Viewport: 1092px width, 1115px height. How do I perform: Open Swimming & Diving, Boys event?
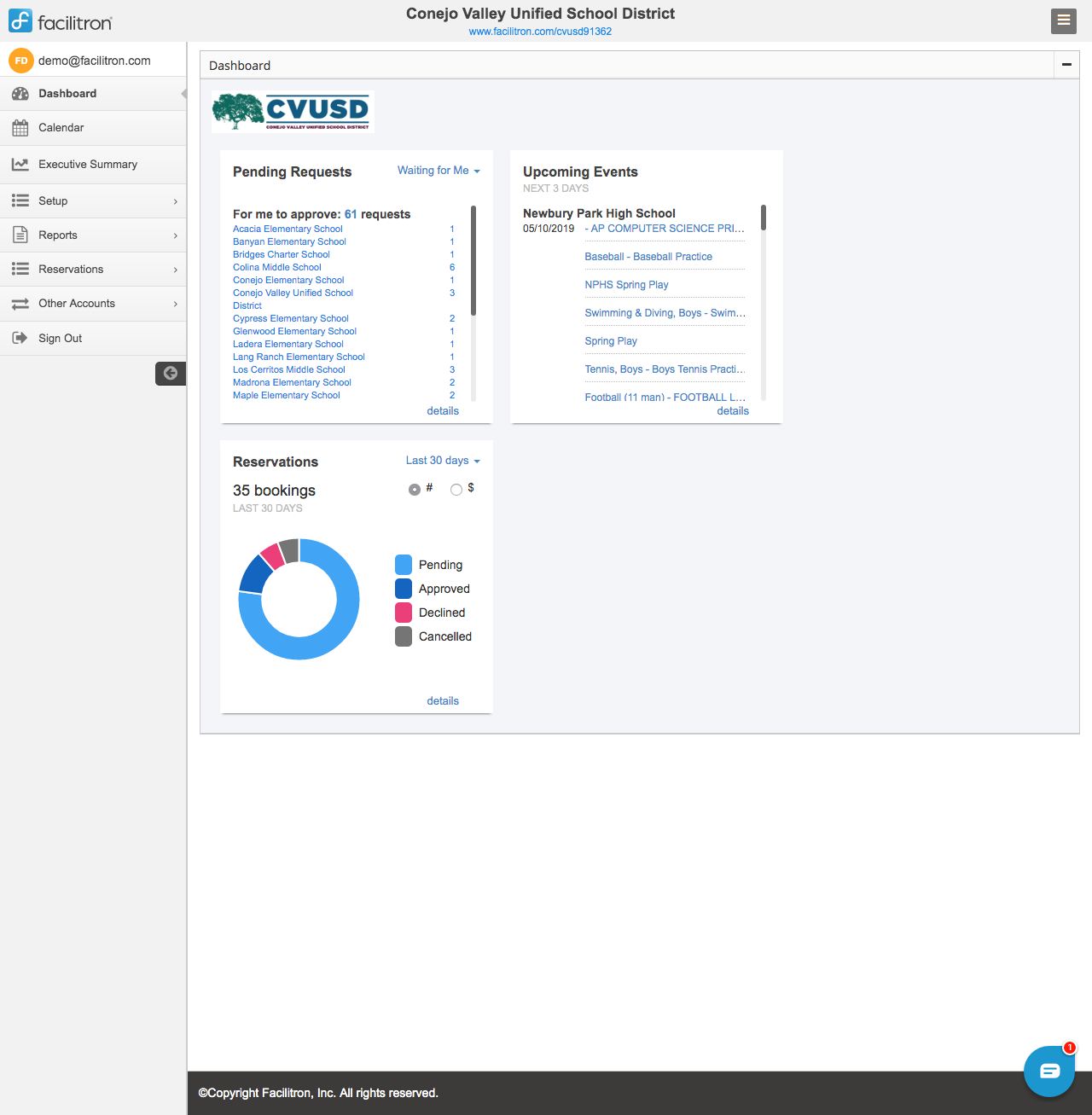click(665, 313)
